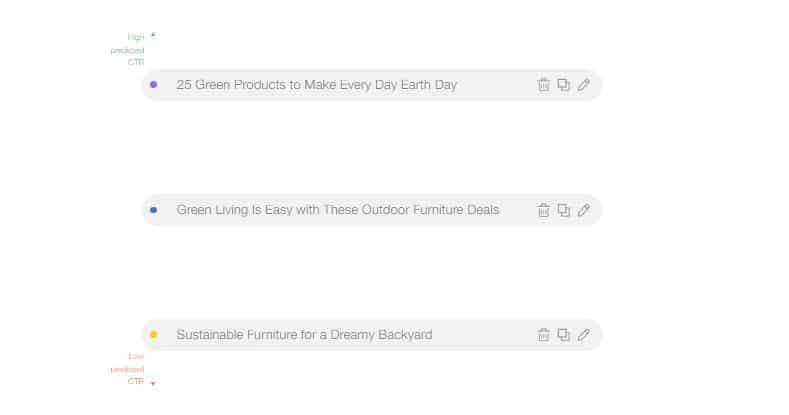
Task: Edit the 'Green Living Is Easy' headline
Action: click(584, 210)
